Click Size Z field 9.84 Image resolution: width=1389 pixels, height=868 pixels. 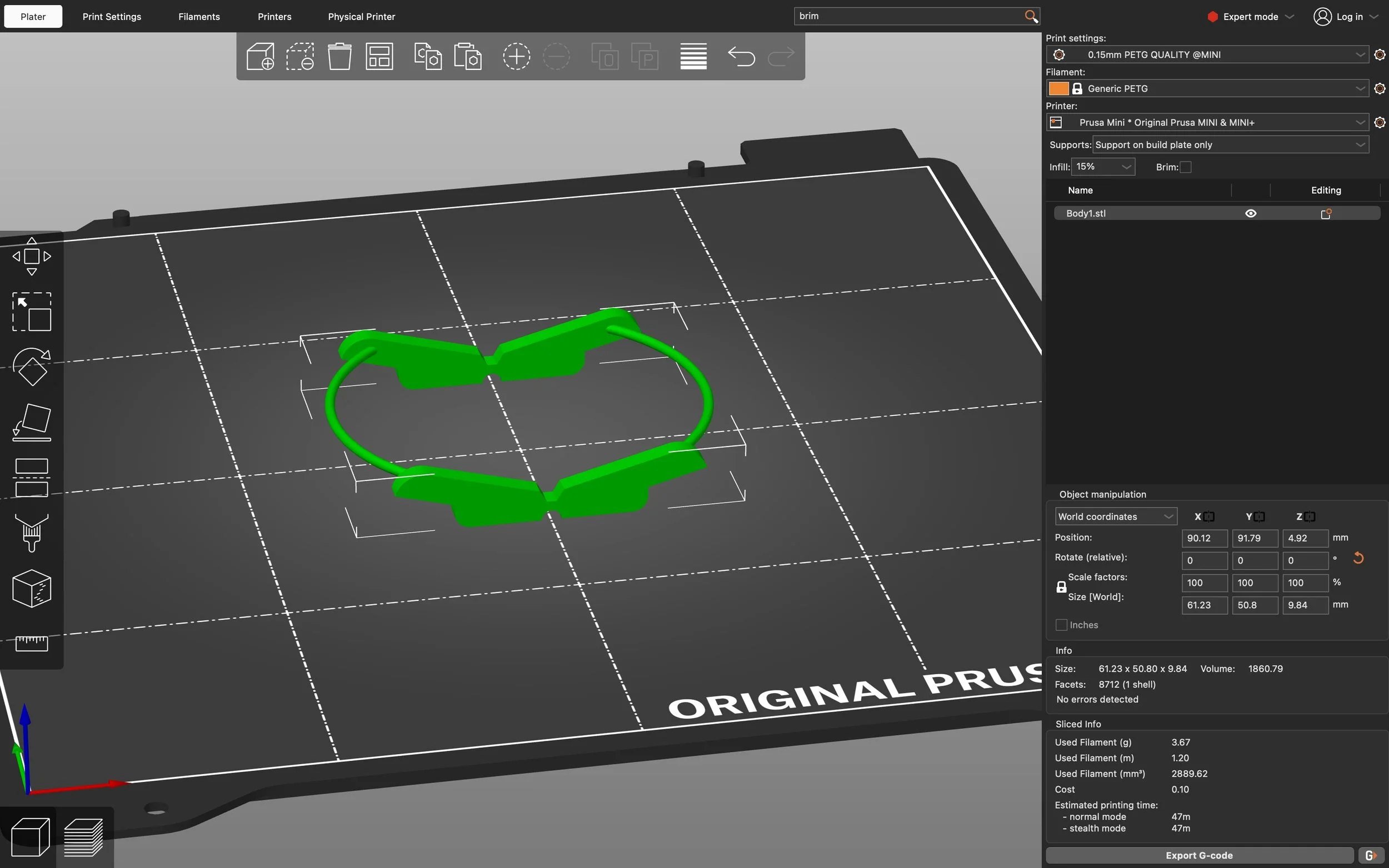click(x=1306, y=605)
